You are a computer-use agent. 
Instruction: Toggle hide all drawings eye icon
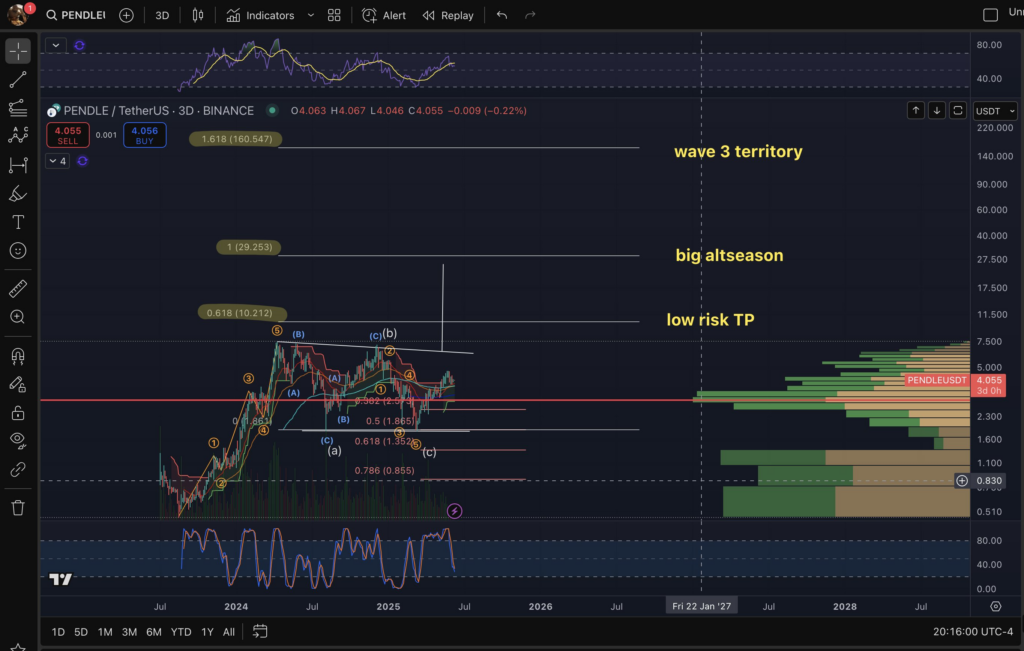coord(18,441)
